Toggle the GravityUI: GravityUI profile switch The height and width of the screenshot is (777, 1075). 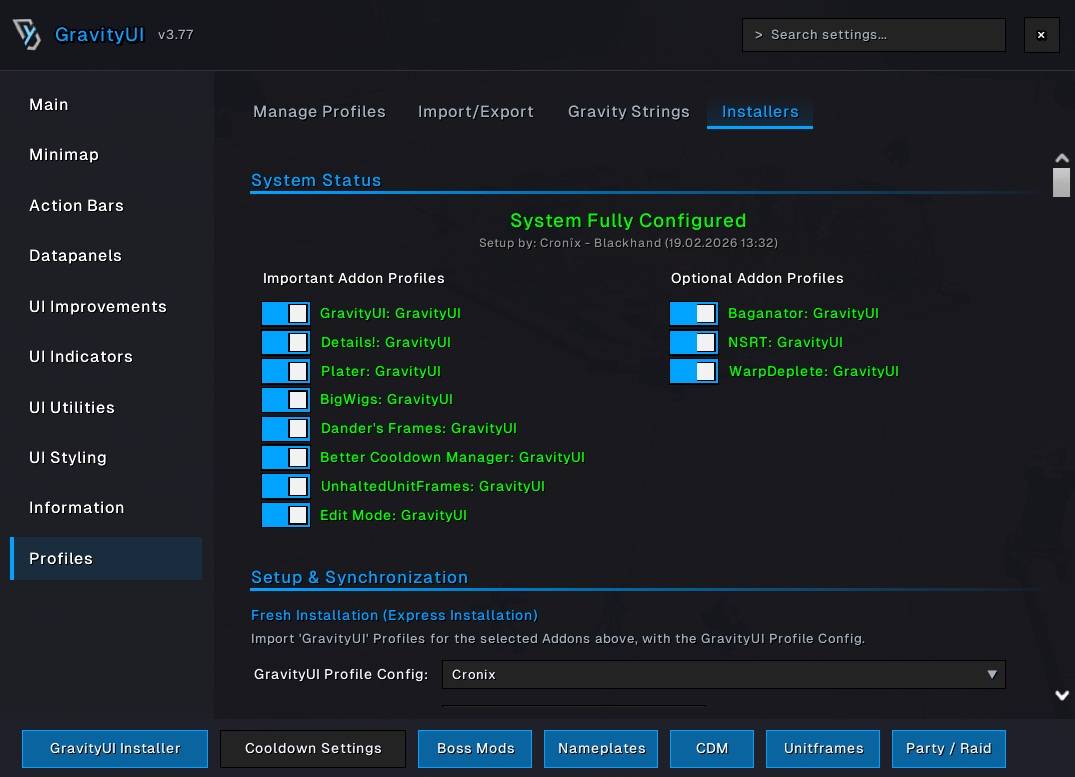(x=285, y=313)
